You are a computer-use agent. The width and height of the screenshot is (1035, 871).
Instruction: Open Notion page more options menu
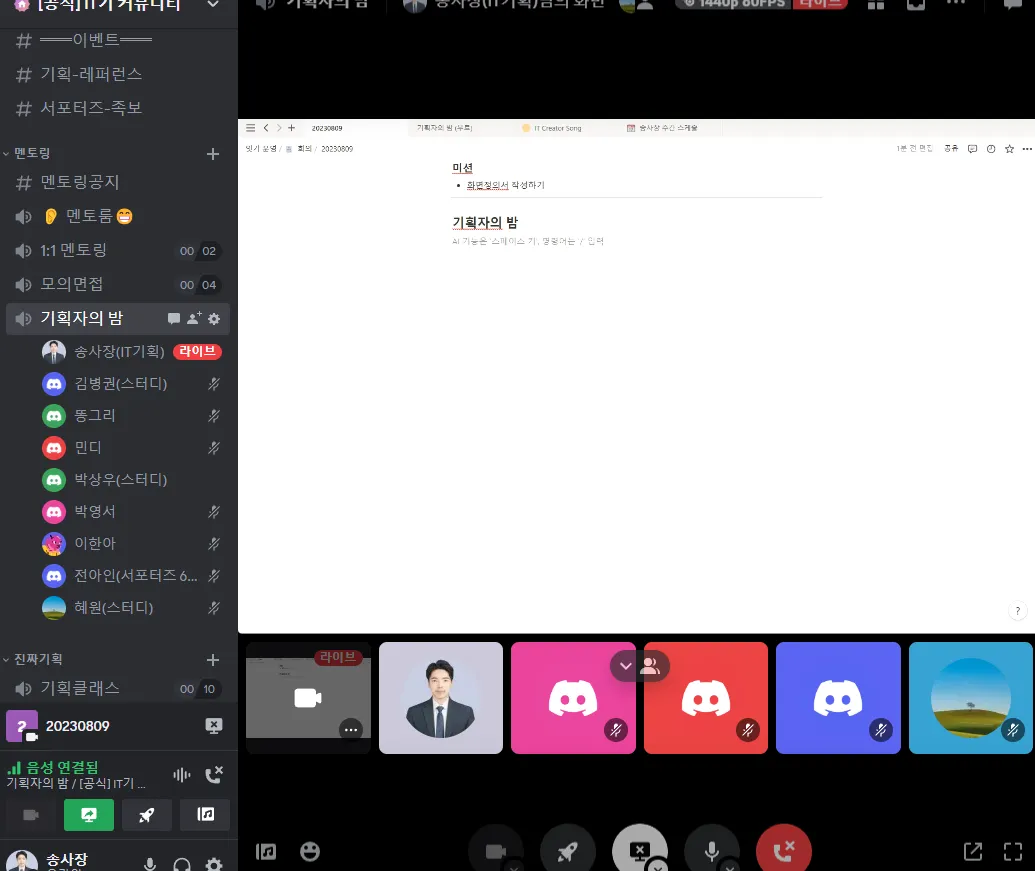tap(1027, 149)
